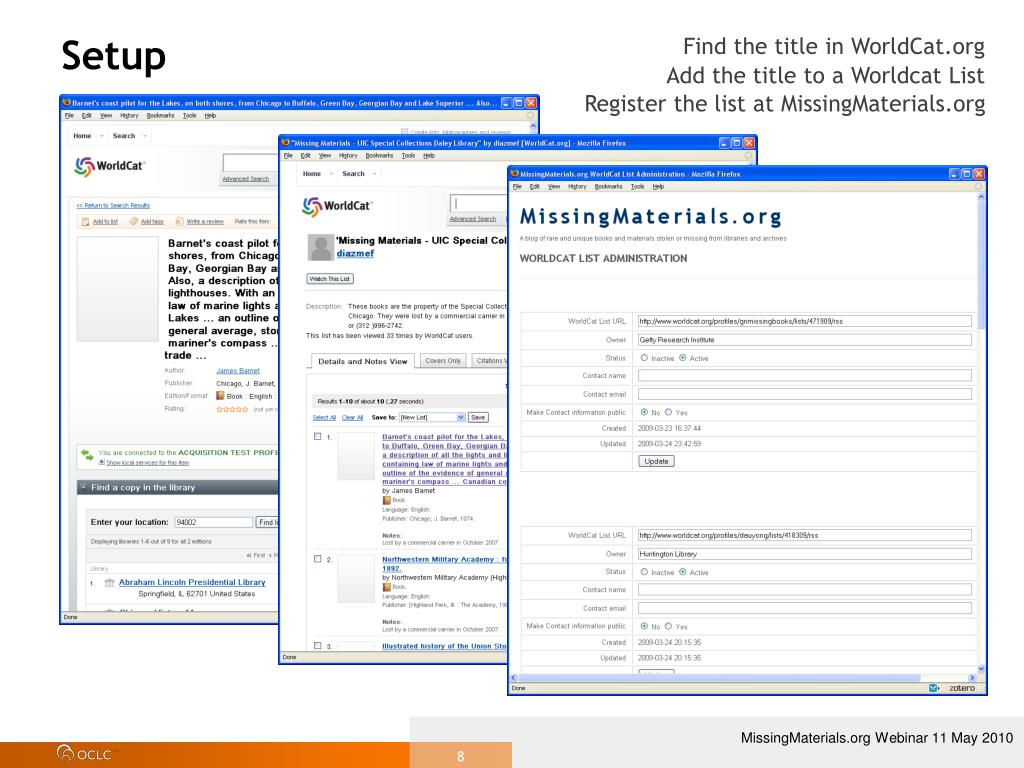Click the book icon next to Book : English
Image resolution: width=1024 pixels, height=768 pixels.
coord(220,396)
